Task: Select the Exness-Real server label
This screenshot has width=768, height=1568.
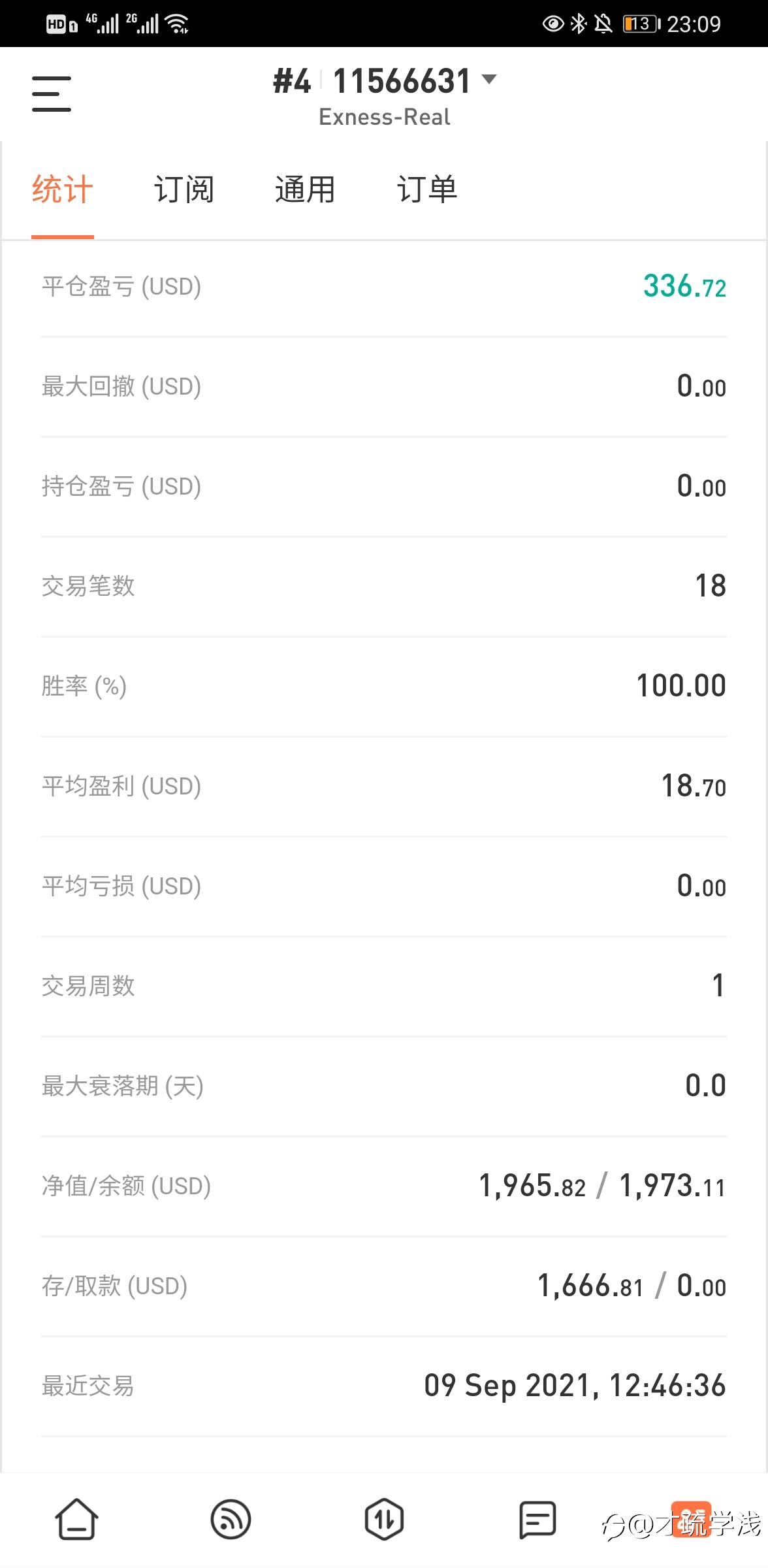Action: pos(385,117)
